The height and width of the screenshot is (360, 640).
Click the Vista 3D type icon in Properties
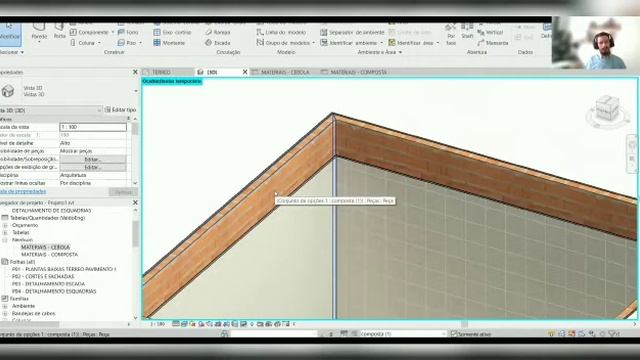[x=8, y=91]
